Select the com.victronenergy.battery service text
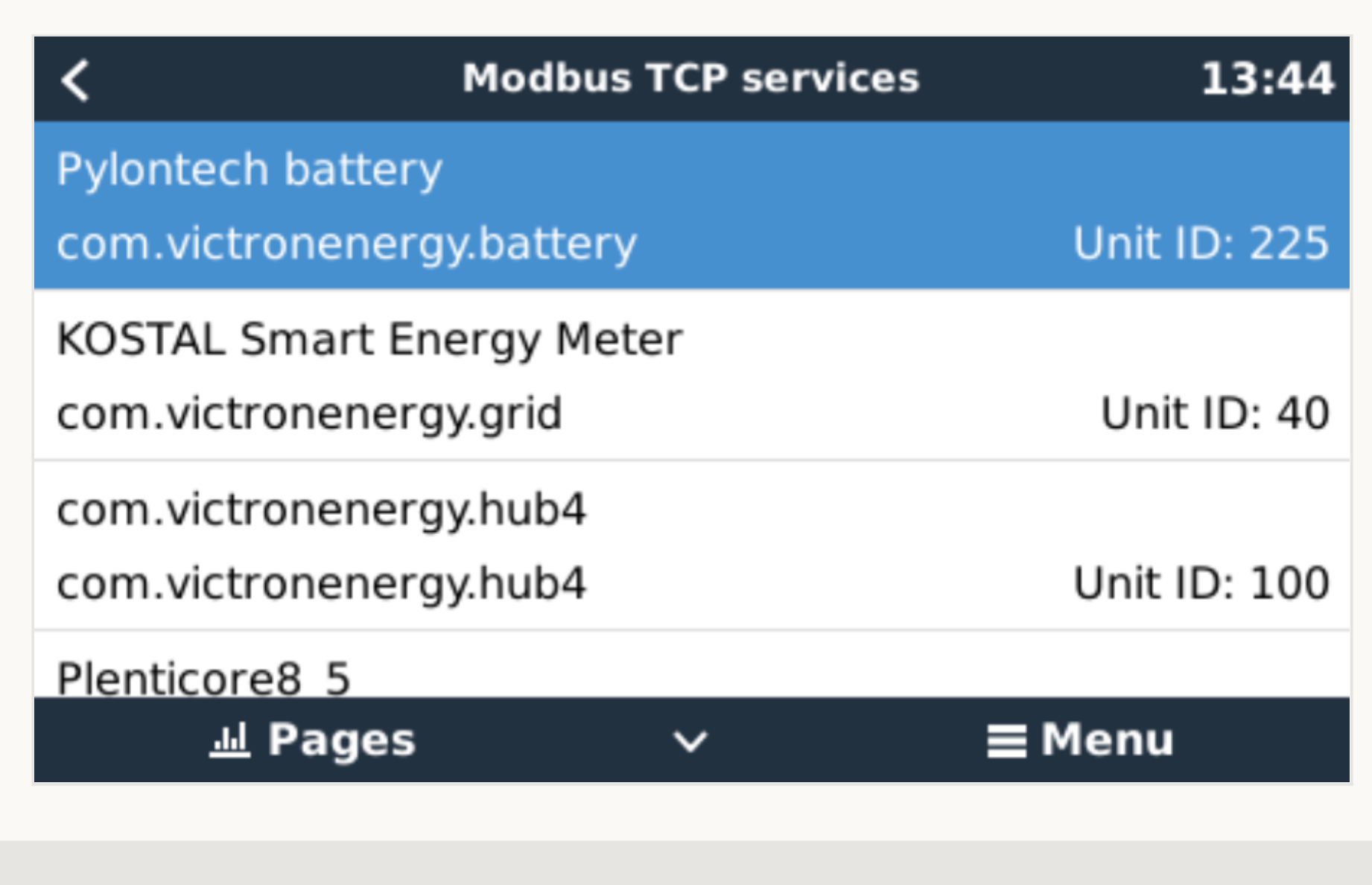Screen dimensions: 1372x885 [346, 244]
